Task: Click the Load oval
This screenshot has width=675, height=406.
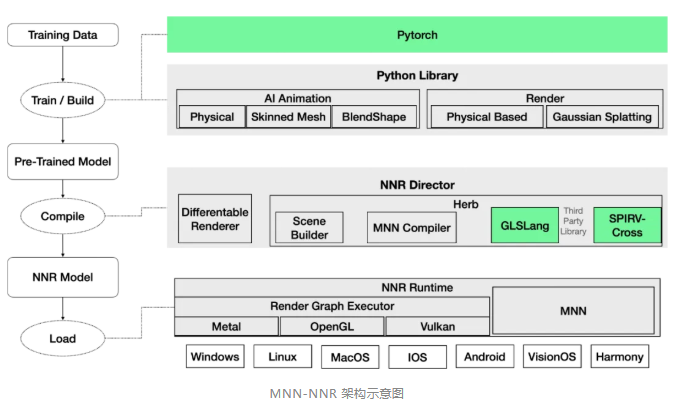Action: pyautogui.click(x=62, y=338)
